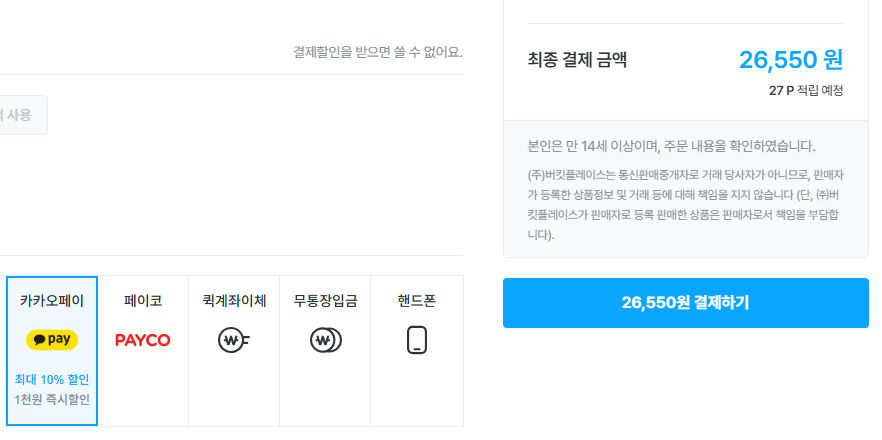
Task: Click the blue 26,550 원 total amount
Action: pyautogui.click(x=791, y=60)
